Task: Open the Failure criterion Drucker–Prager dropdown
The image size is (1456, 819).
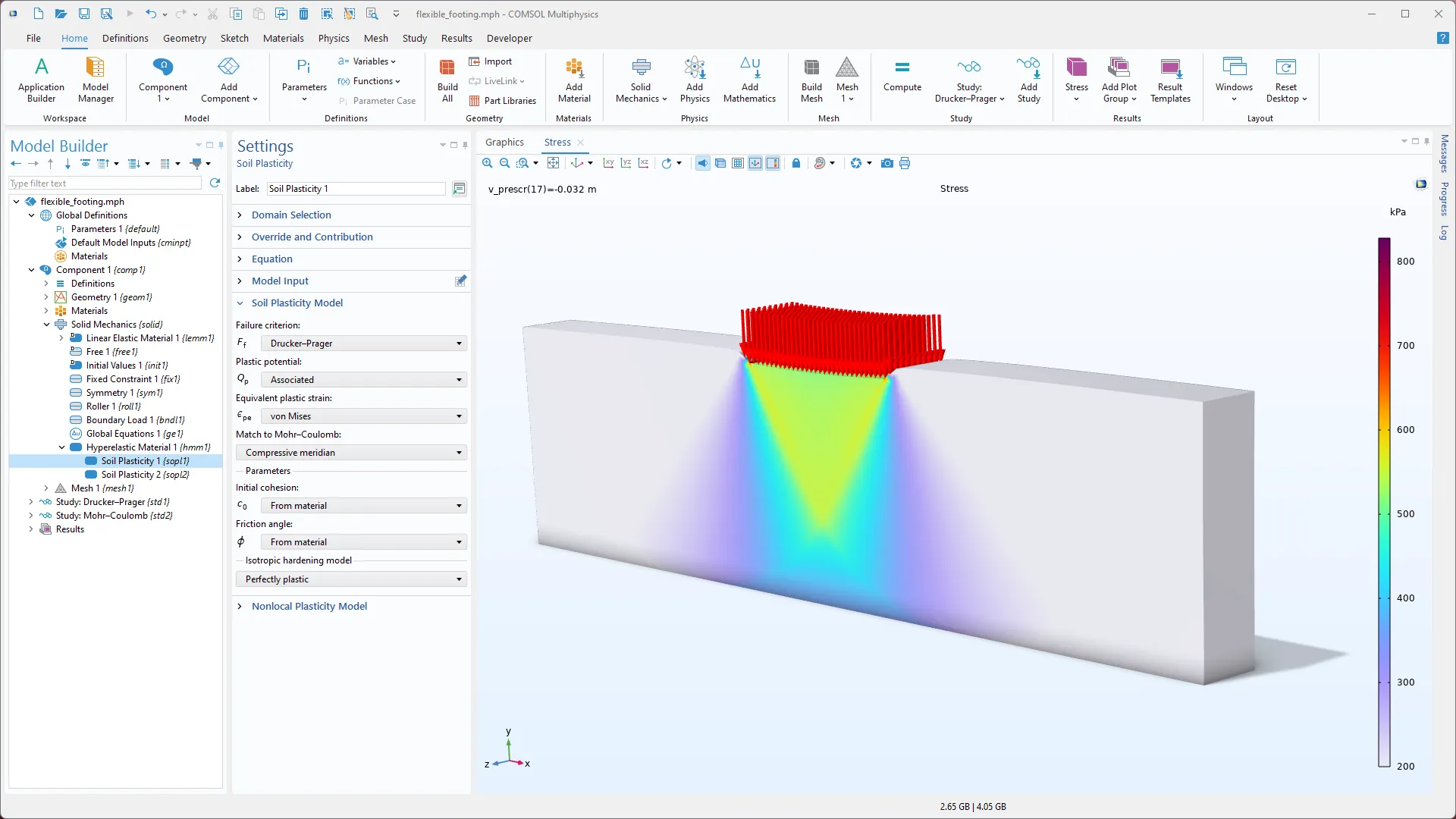Action: [x=363, y=344]
